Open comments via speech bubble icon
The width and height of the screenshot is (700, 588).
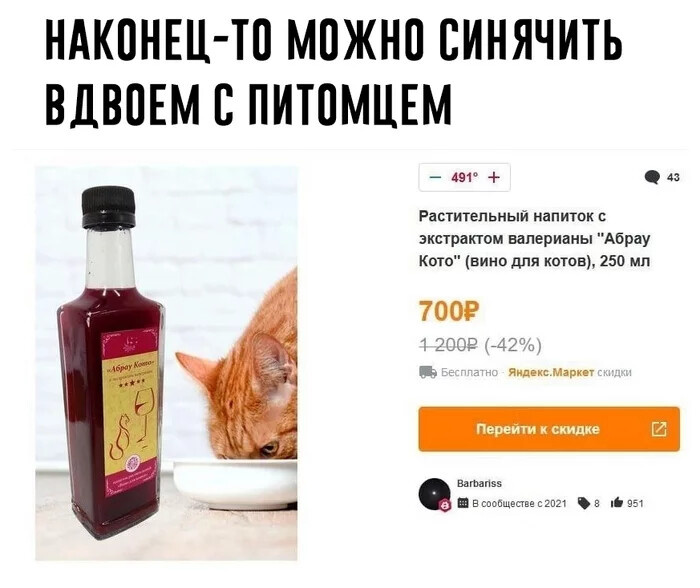[x=652, y=177]
